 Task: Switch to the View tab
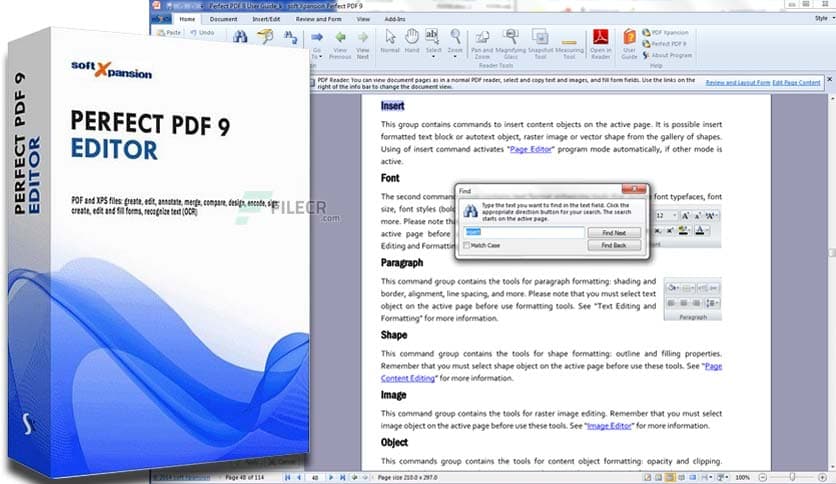point(363,19)
